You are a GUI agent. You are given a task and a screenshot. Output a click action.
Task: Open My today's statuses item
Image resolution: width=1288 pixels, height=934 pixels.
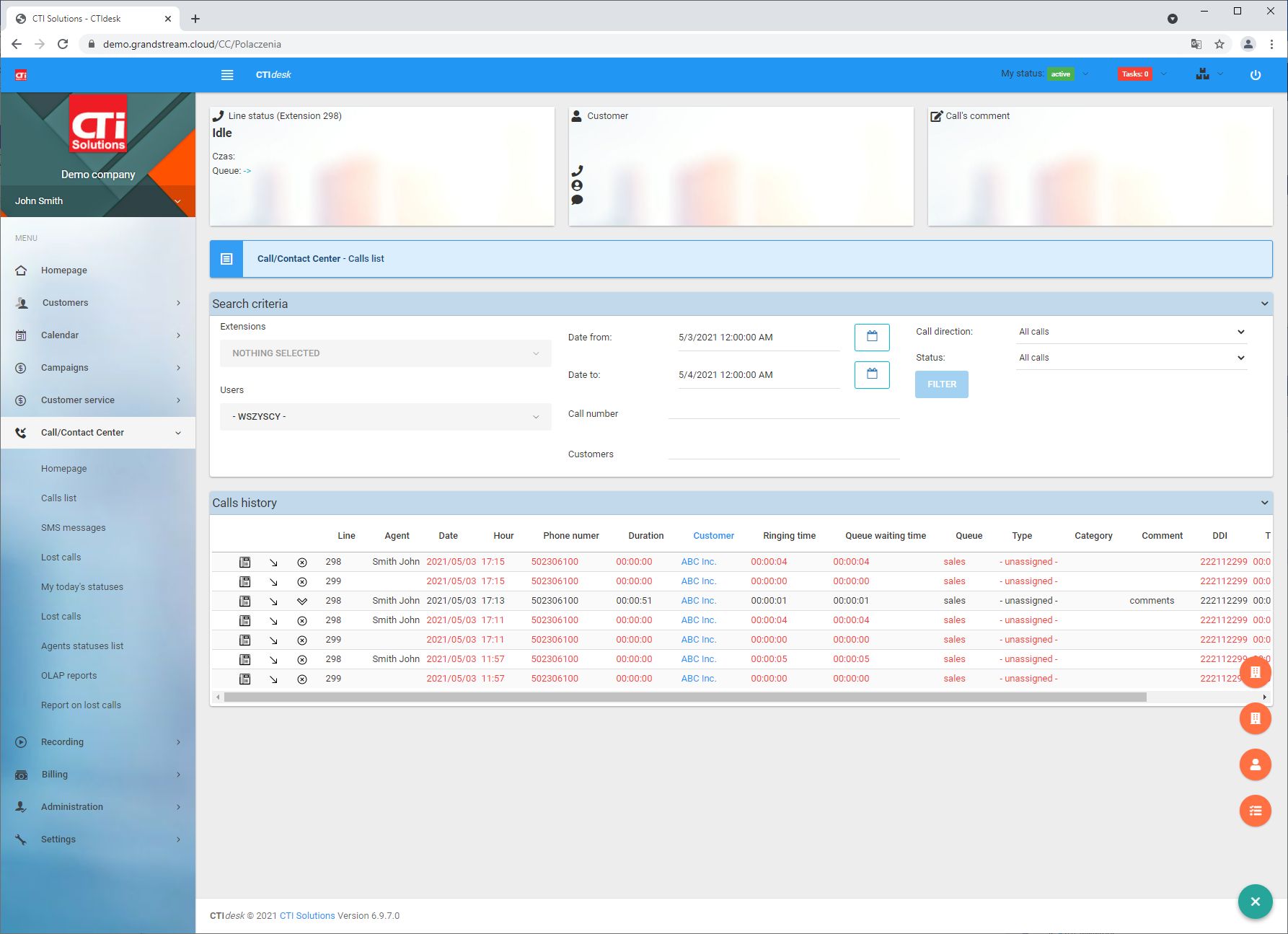coord(82,587)
